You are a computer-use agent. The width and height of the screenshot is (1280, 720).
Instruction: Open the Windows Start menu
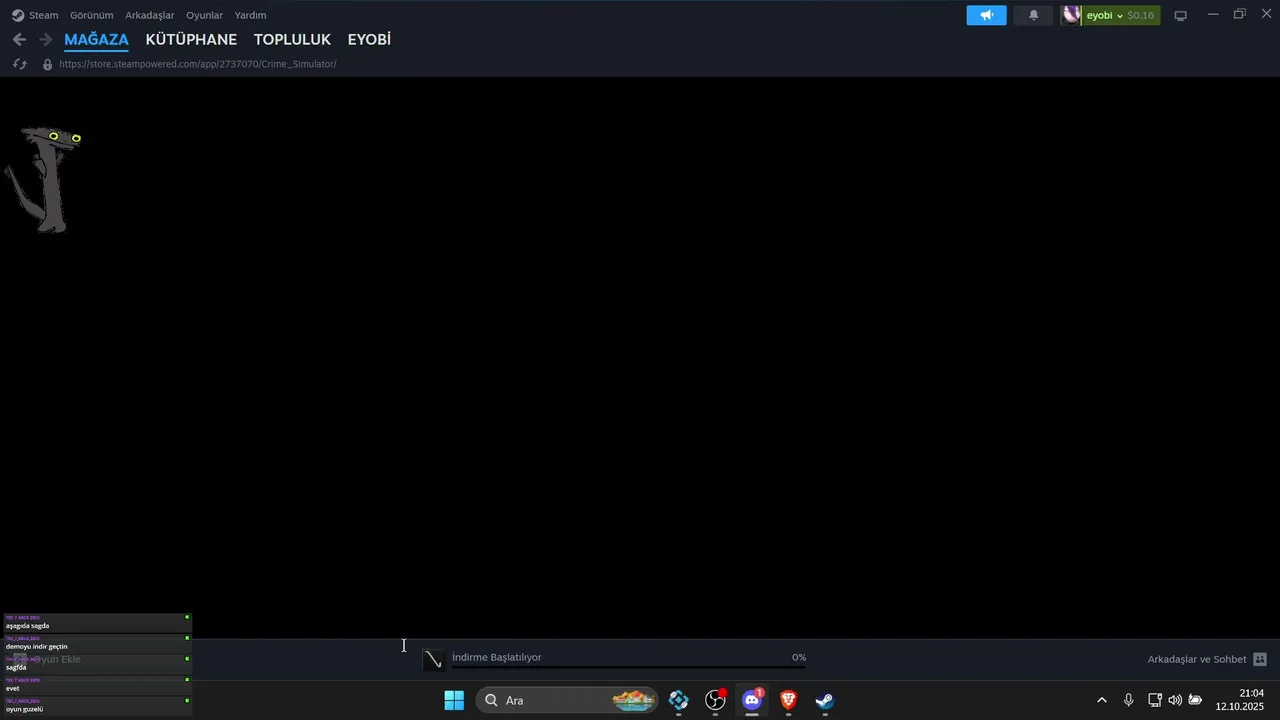coord(454,700)
